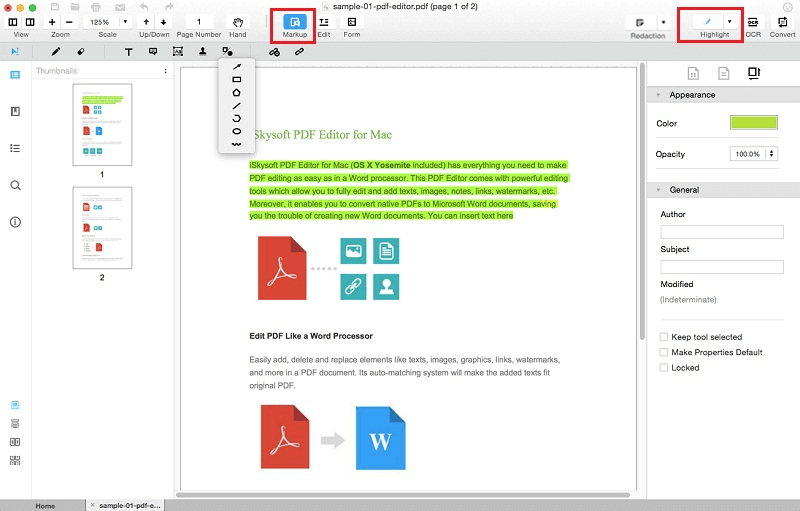The image size is (800, 511).
Task: Select the Sticky note comment tool
Action: click(153, 52)
